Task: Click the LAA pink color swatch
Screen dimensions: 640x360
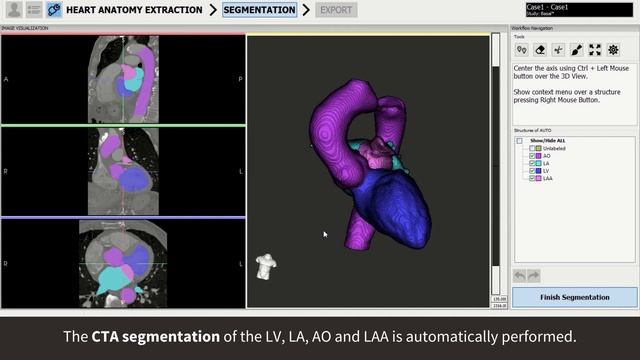Action: coord(538,178)
